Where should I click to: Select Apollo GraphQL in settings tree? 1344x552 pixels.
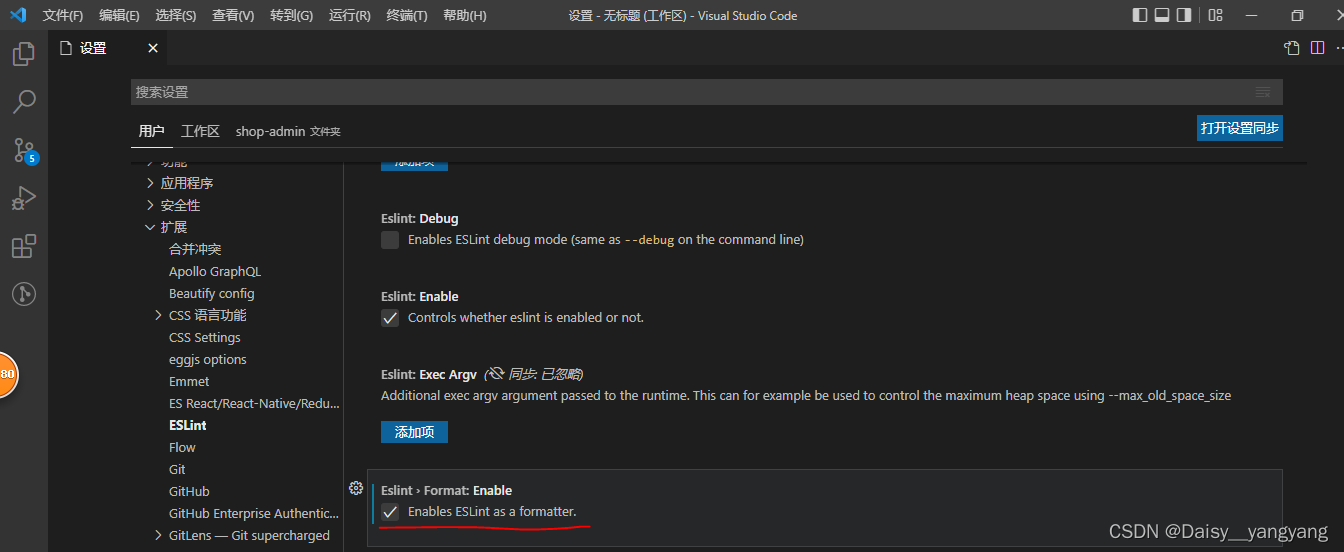click(x=215, y=271)
